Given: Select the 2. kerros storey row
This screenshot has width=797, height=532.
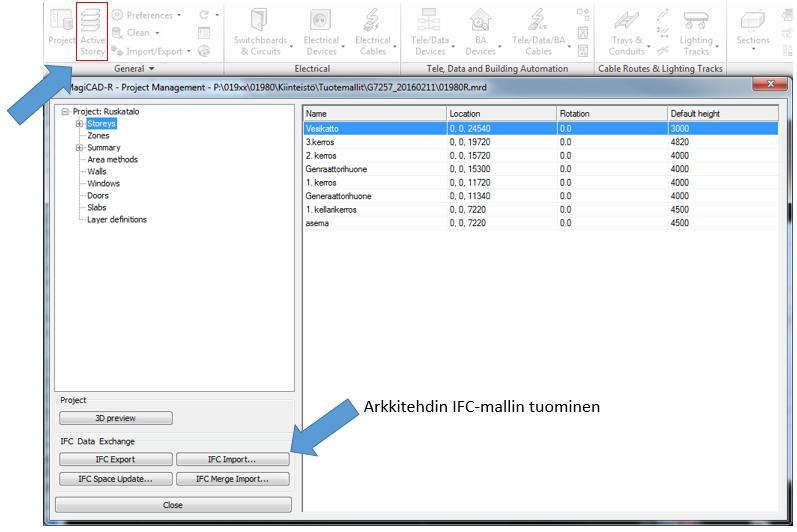Looking at the screenshot, I should pyautogui.click(x=541, y=155).
